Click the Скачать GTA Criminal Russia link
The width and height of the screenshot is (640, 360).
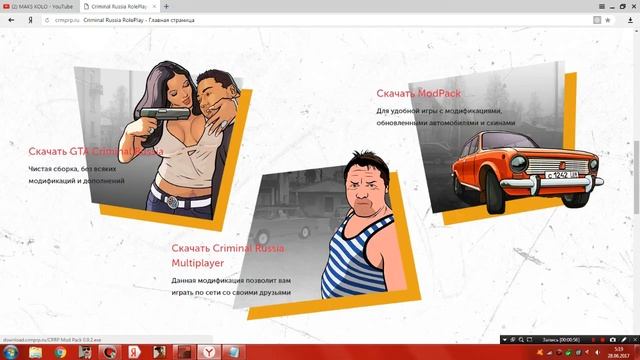click(96, 151)
